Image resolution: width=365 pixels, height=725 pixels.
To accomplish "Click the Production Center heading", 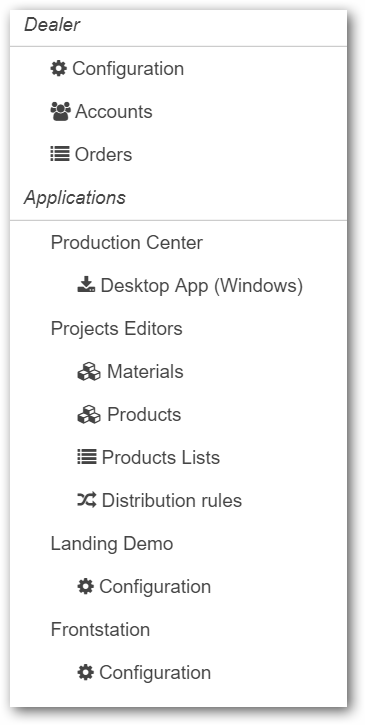I will coord(127,242).
